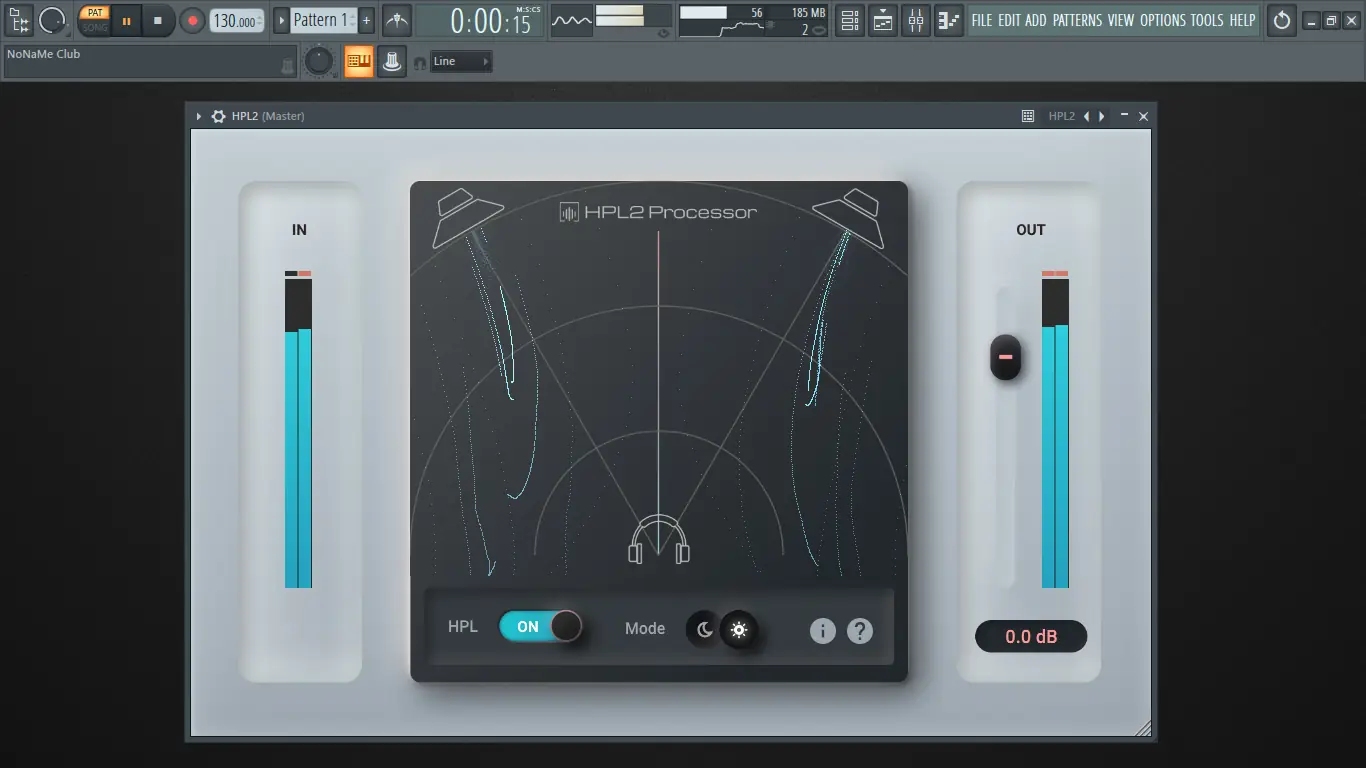The height and width of the screenshot is (768, 1366).
Task: Open HPL2 plugin settings gear icon
Action: pyautogui.click(x=219, y=117)
